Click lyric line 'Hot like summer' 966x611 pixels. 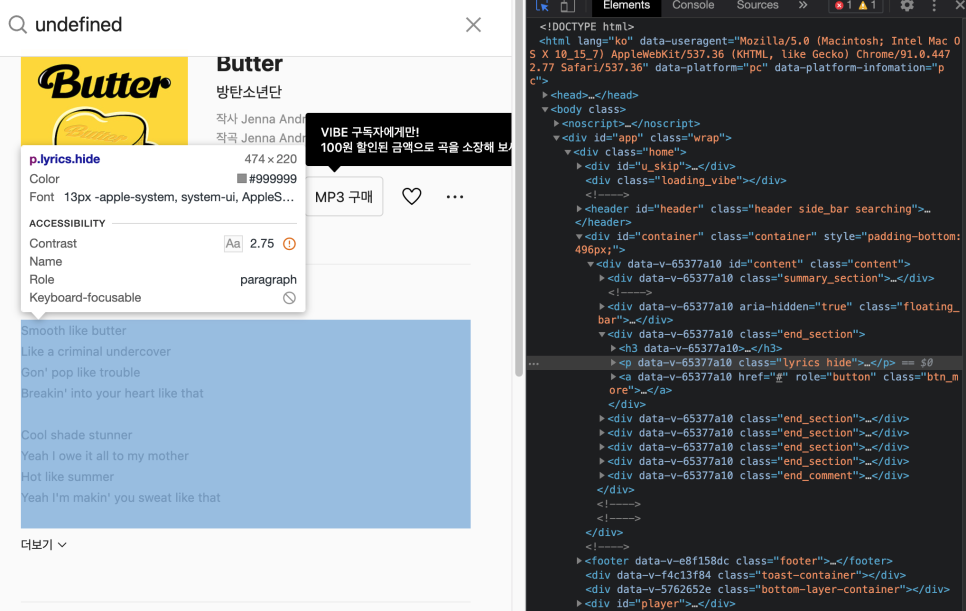67,477
